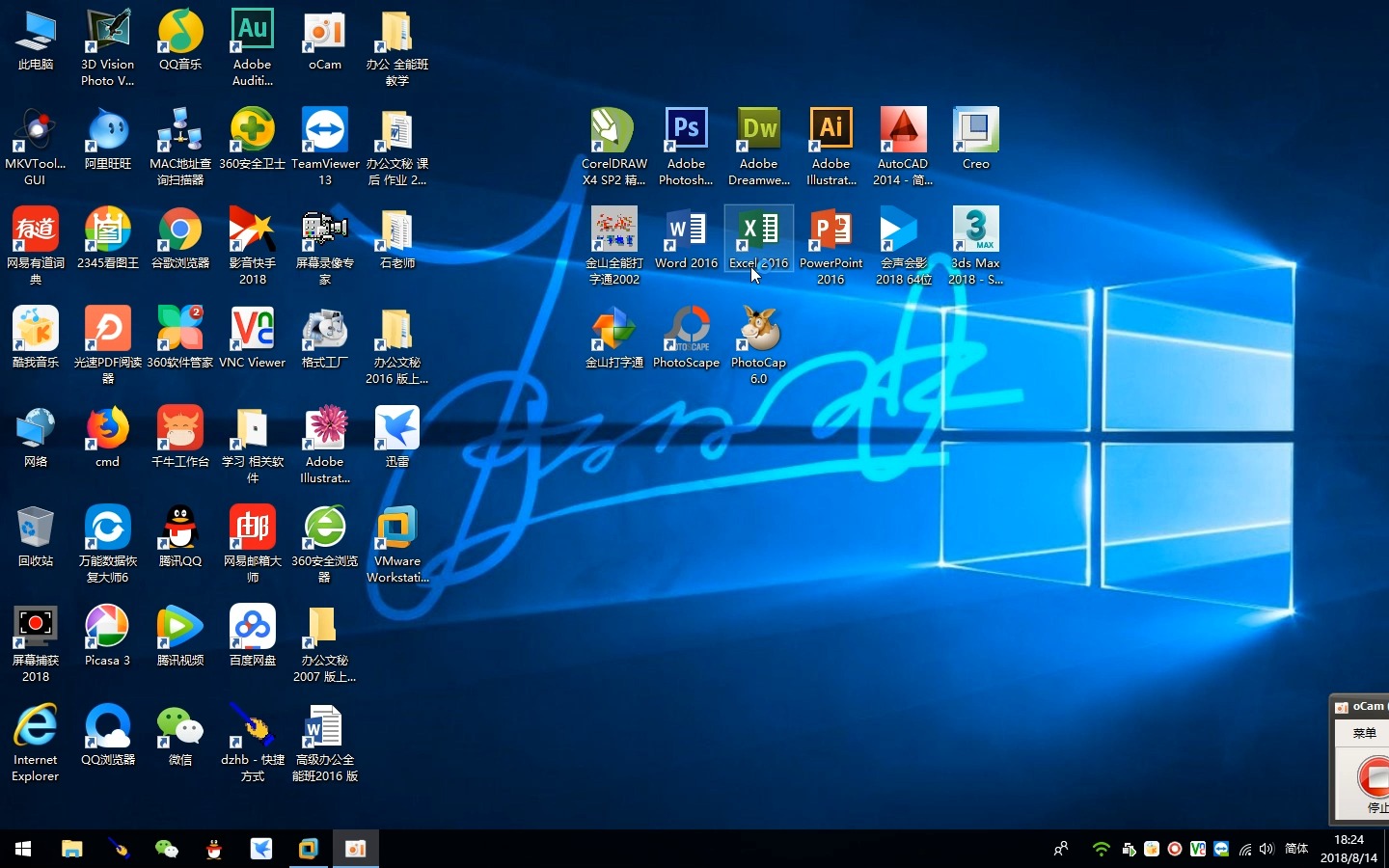Click the 酷我音乐 desktop icon
Viewport: 1389px width, 868px height.
pos(36,339)
